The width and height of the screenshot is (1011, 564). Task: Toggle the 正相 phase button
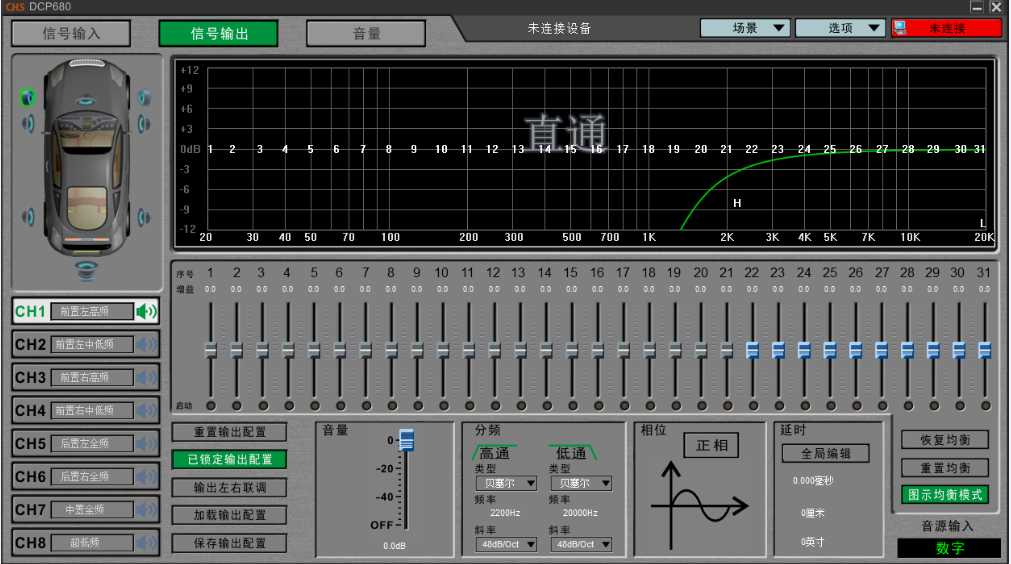(x=711, y=445)
